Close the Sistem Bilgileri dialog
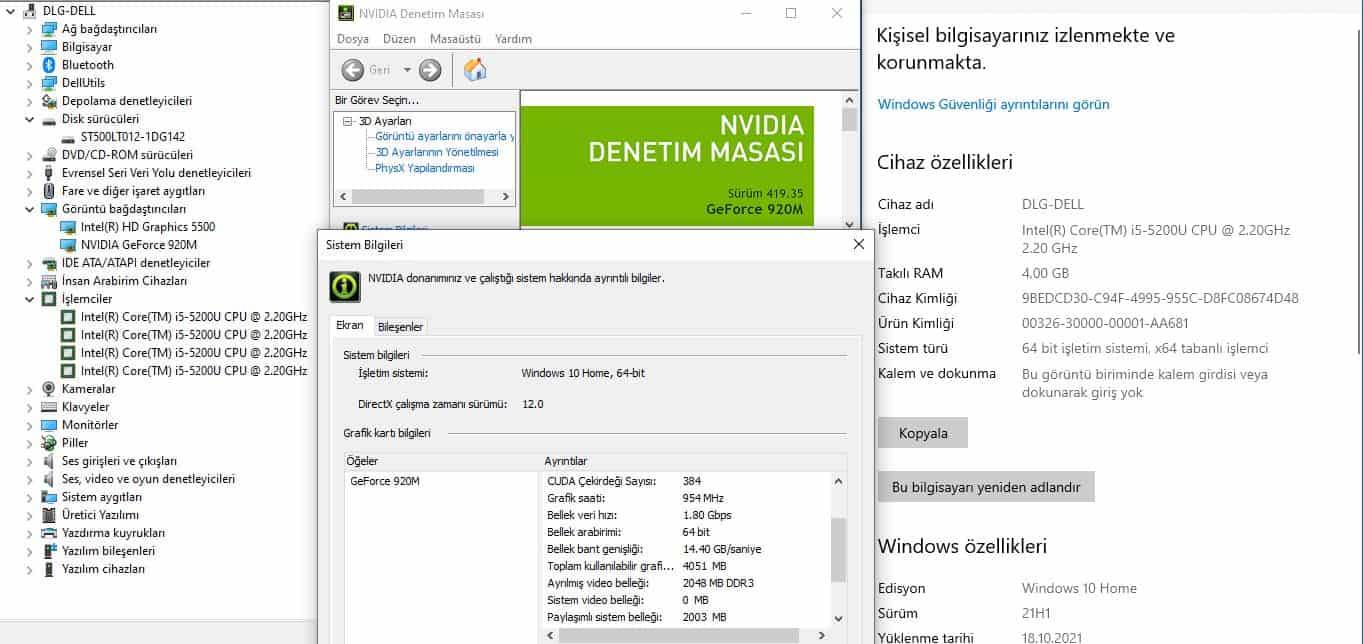 pyautogui.click(x=858, y=244)
